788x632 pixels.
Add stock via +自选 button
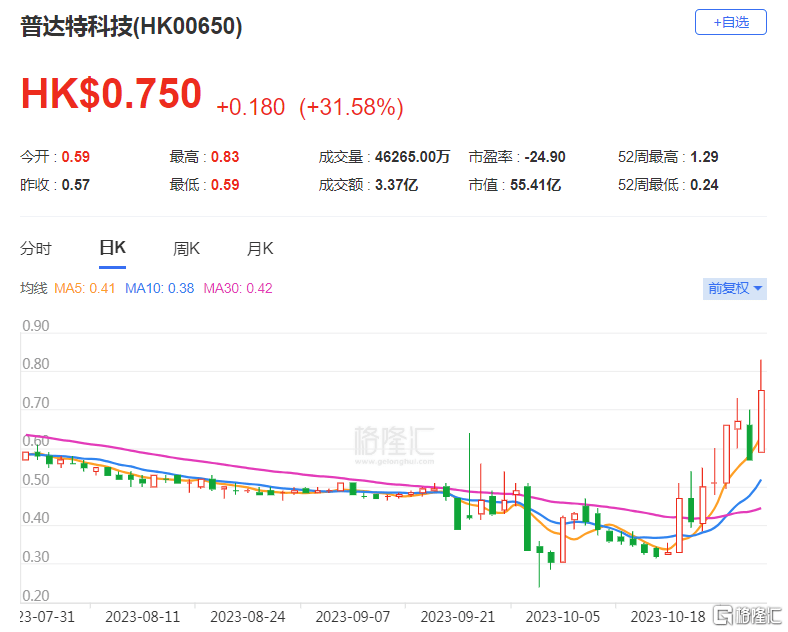point(730,22)
